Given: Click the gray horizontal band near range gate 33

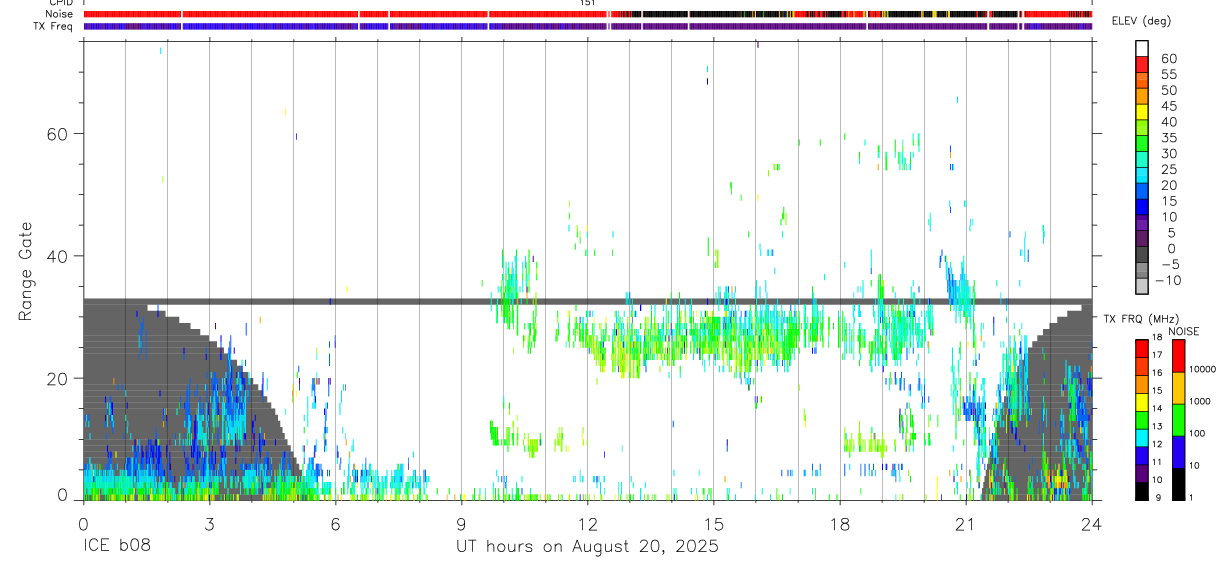Looking at the screenshot, I should pyautogui.click(x=587, y=301).
